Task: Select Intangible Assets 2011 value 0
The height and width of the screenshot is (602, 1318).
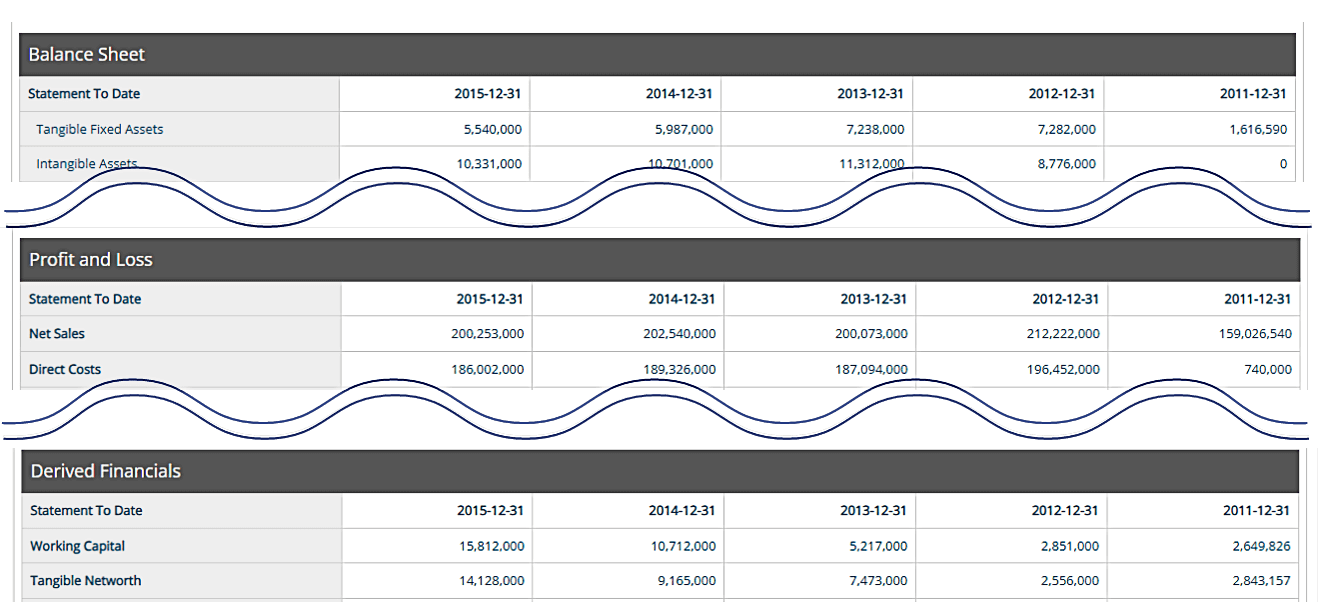Action: click(x=1283, y=164)
